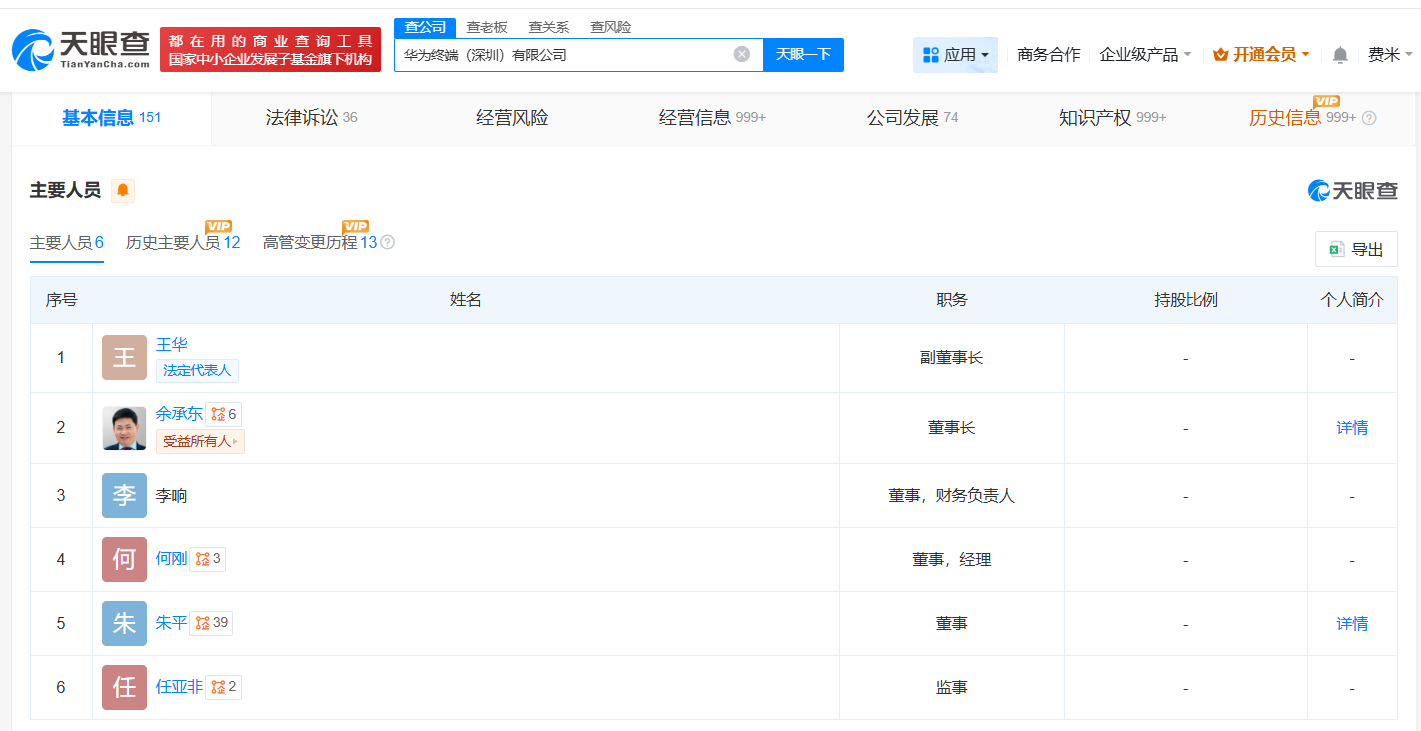Select the 历史主要人员 12 sub-tab

pyautogui.click(x=183, y=242)
